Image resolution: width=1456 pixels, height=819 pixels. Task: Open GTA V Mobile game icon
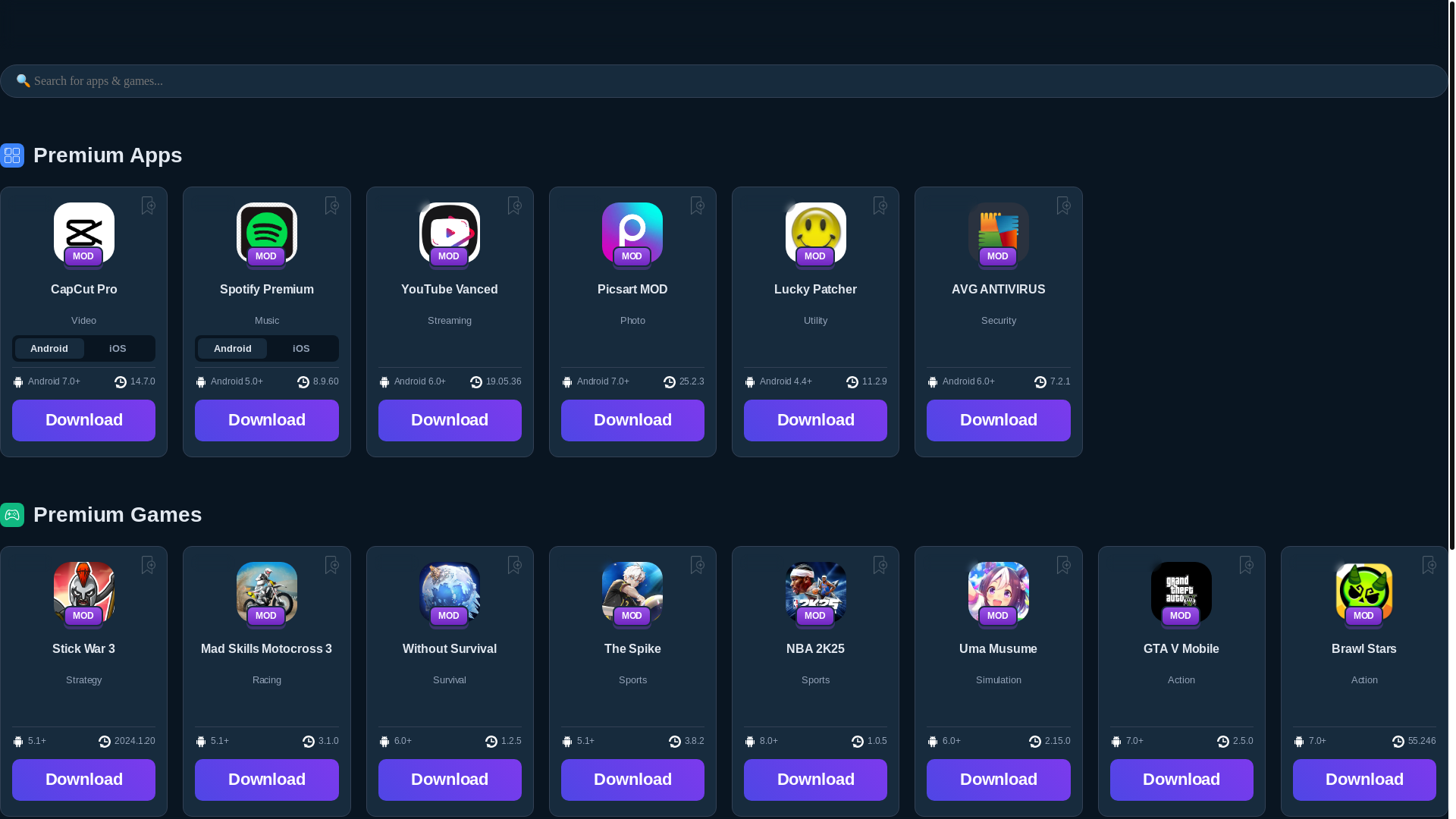[x=1181, y=592]
